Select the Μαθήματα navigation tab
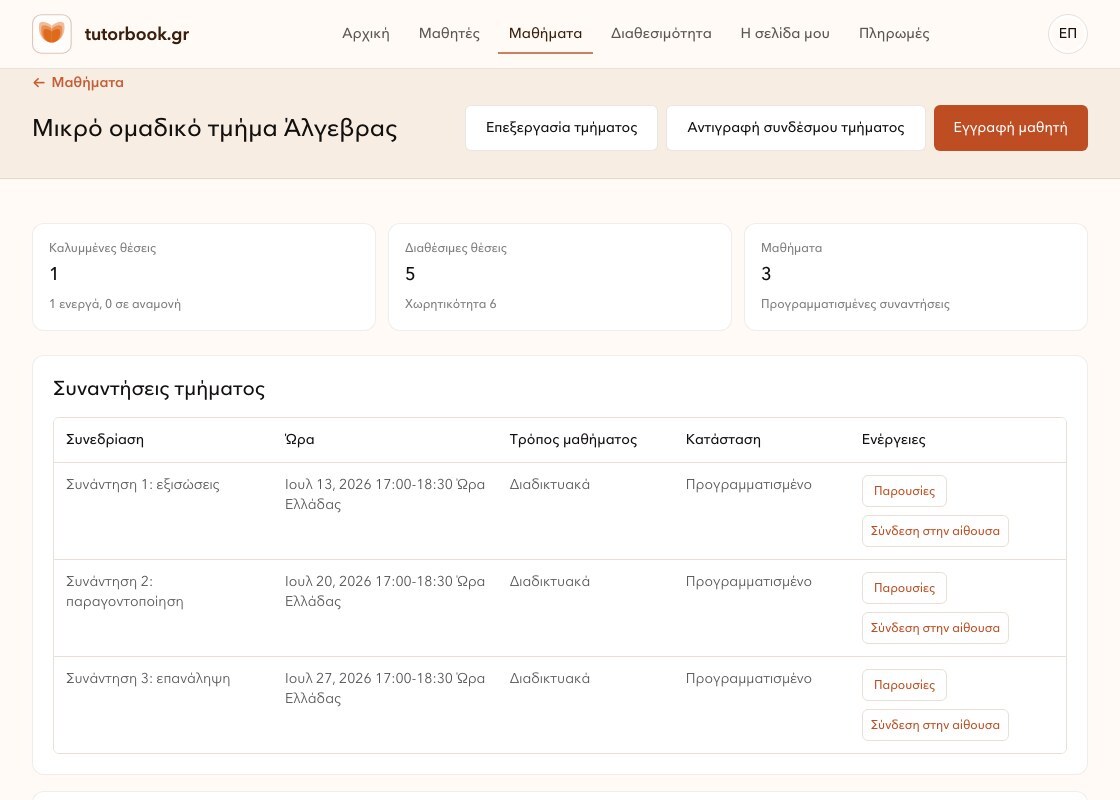Image resolution: width=1120 pixels, height=800 pixels. 545,34
